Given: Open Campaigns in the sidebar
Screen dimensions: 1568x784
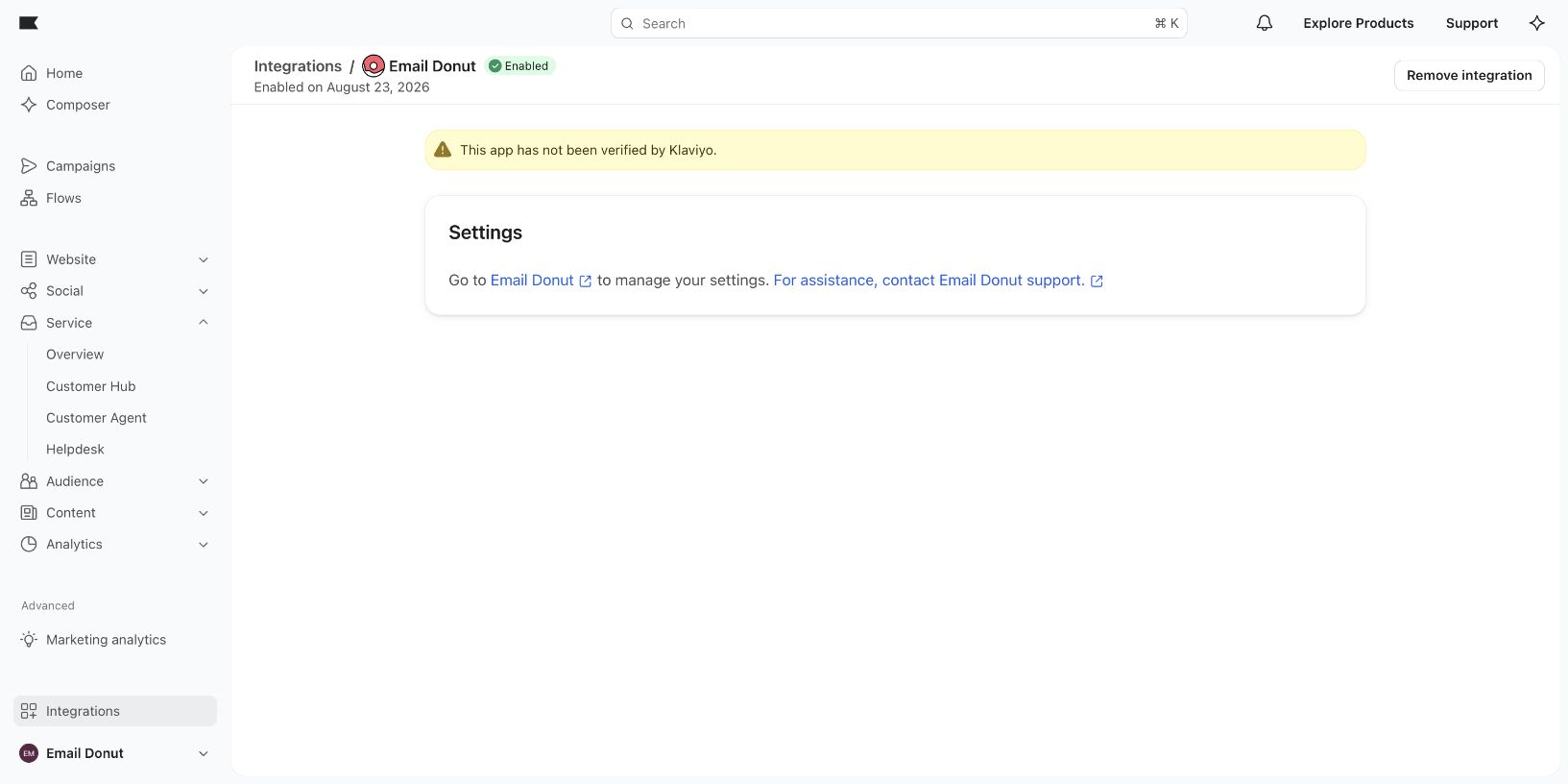Looking at the screenshot, I should pyautogui.click(x=115, y=166).
